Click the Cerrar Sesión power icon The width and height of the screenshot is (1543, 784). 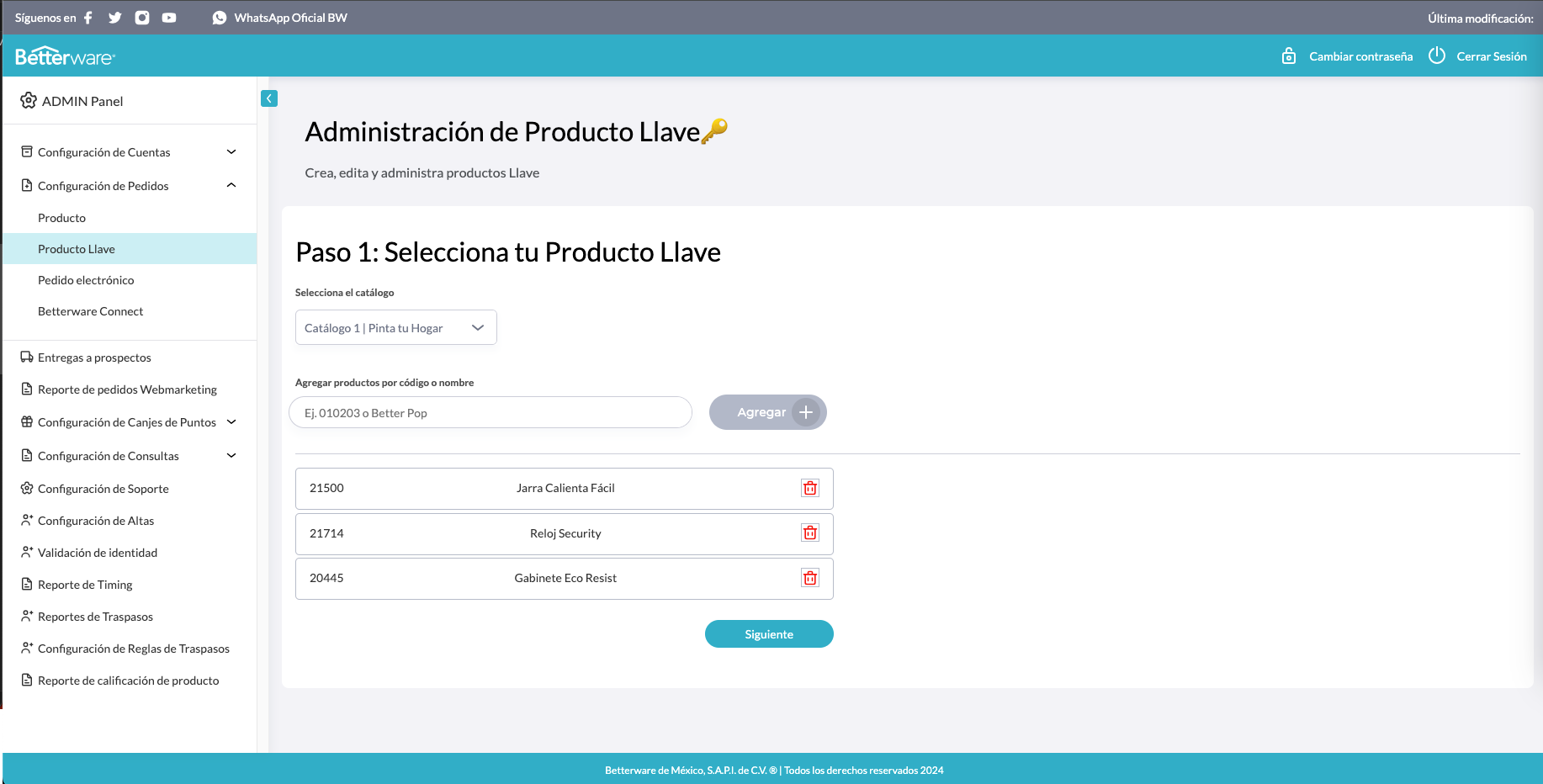click(x=1437, y=56)
